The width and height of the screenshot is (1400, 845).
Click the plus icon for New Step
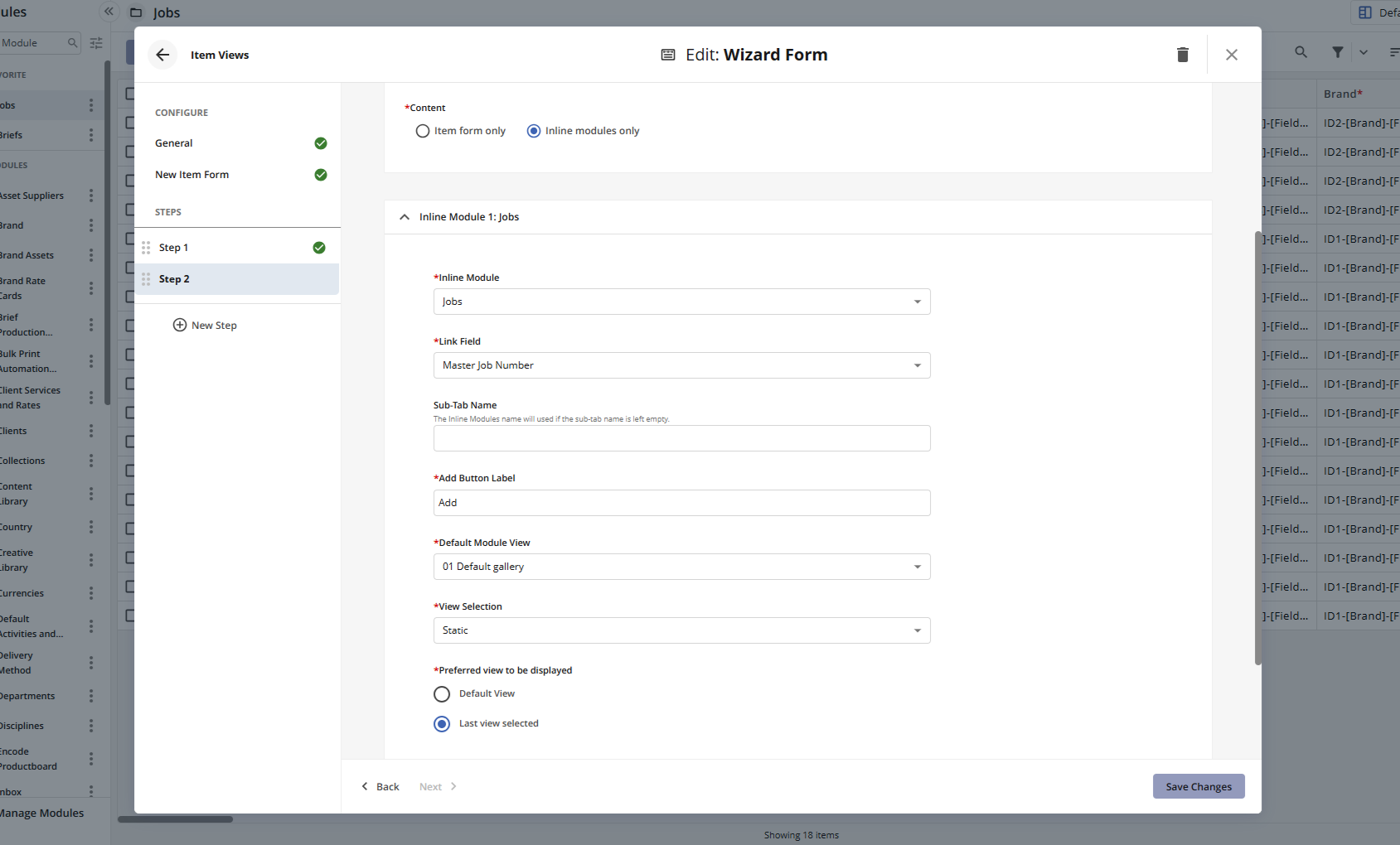pyautogui.click(x=180, y=325)
